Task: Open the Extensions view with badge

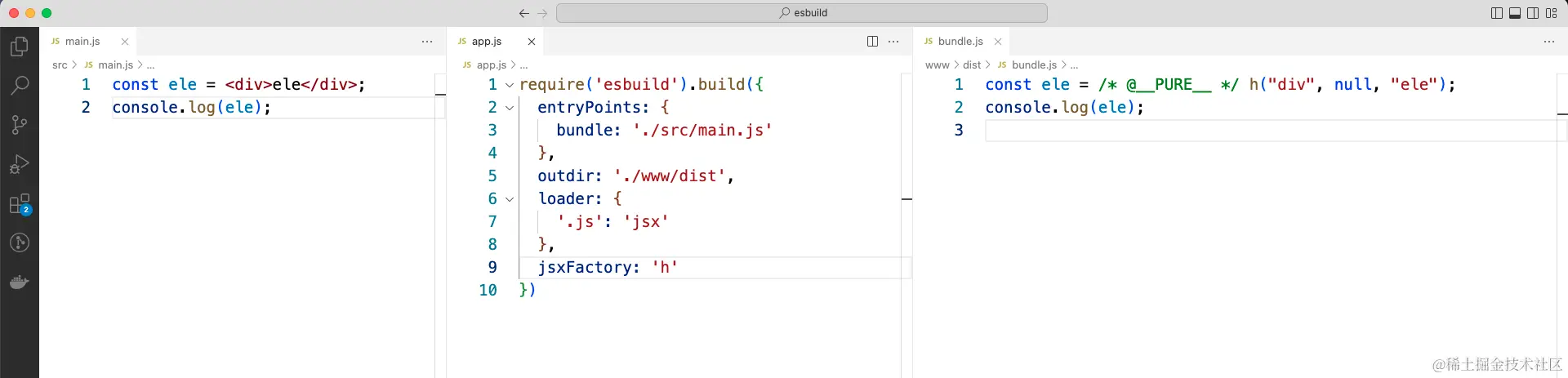Action: pos(20,203)
